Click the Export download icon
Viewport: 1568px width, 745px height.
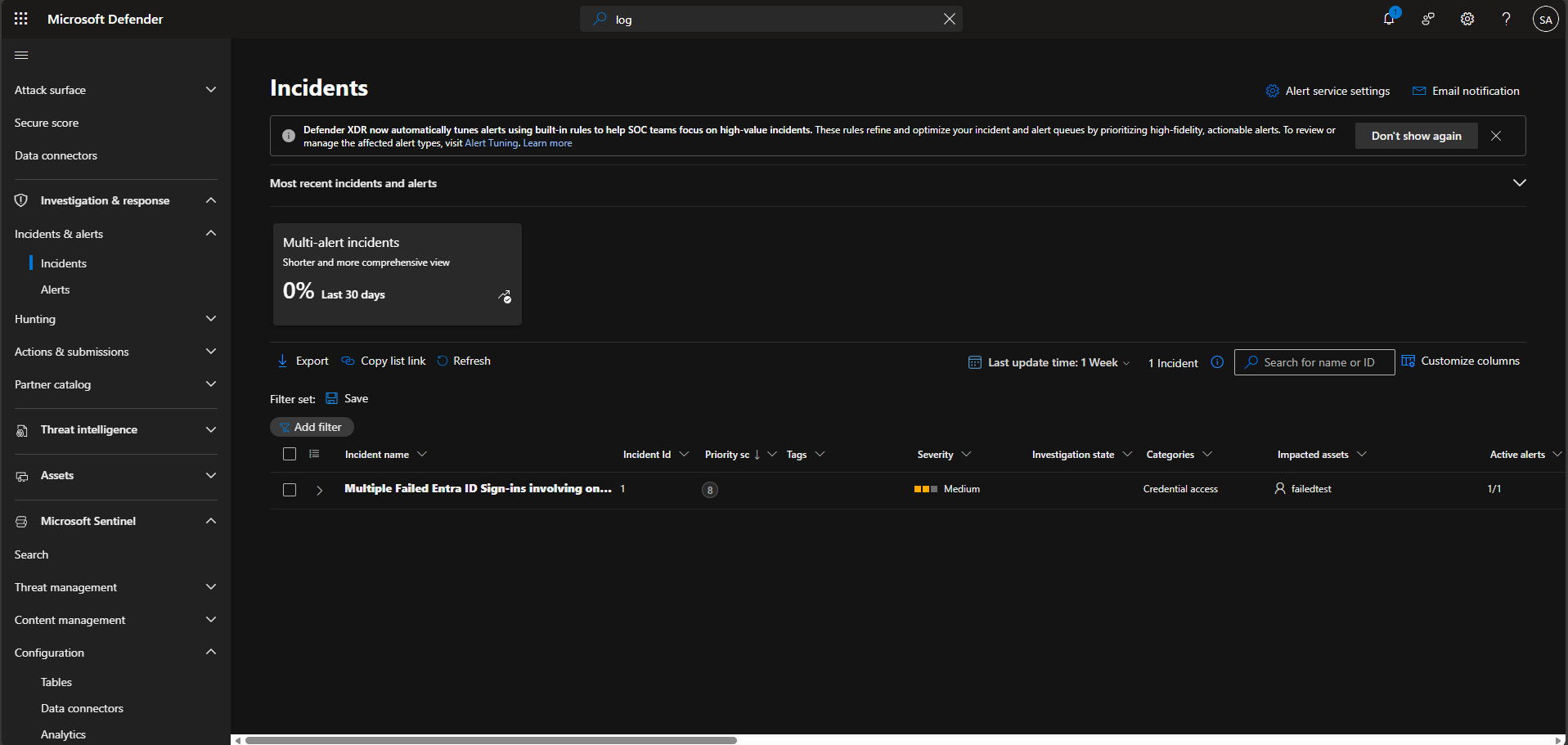282,361
